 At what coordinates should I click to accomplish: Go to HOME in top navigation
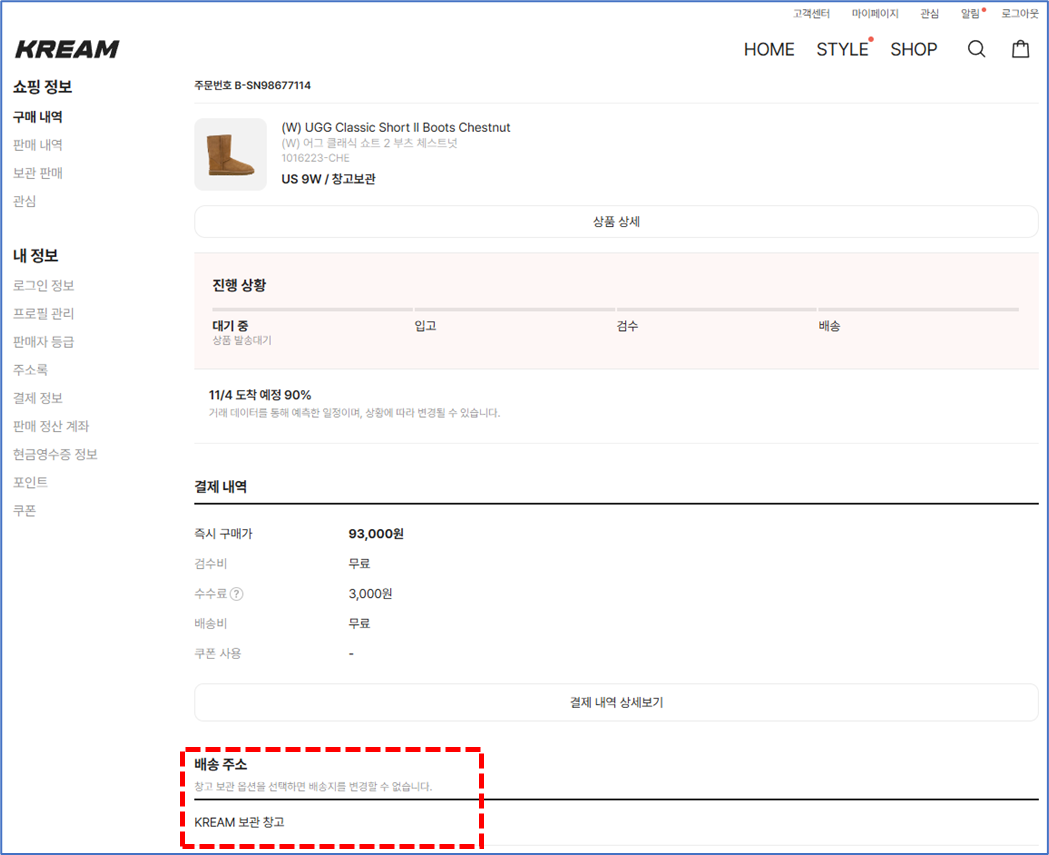(x=769, y=50)
